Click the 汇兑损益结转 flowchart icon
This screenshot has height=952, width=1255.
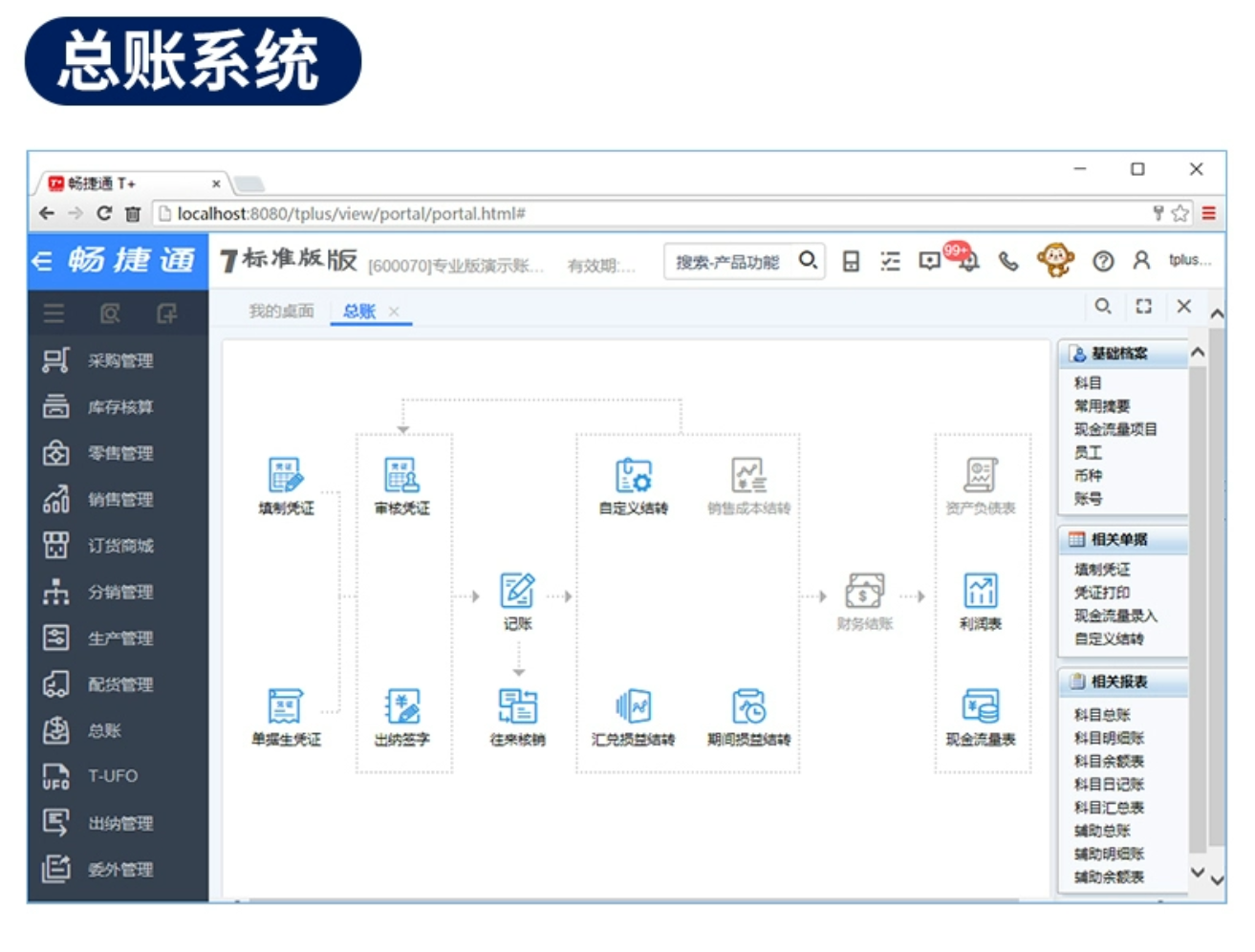(x=633, y=706)
